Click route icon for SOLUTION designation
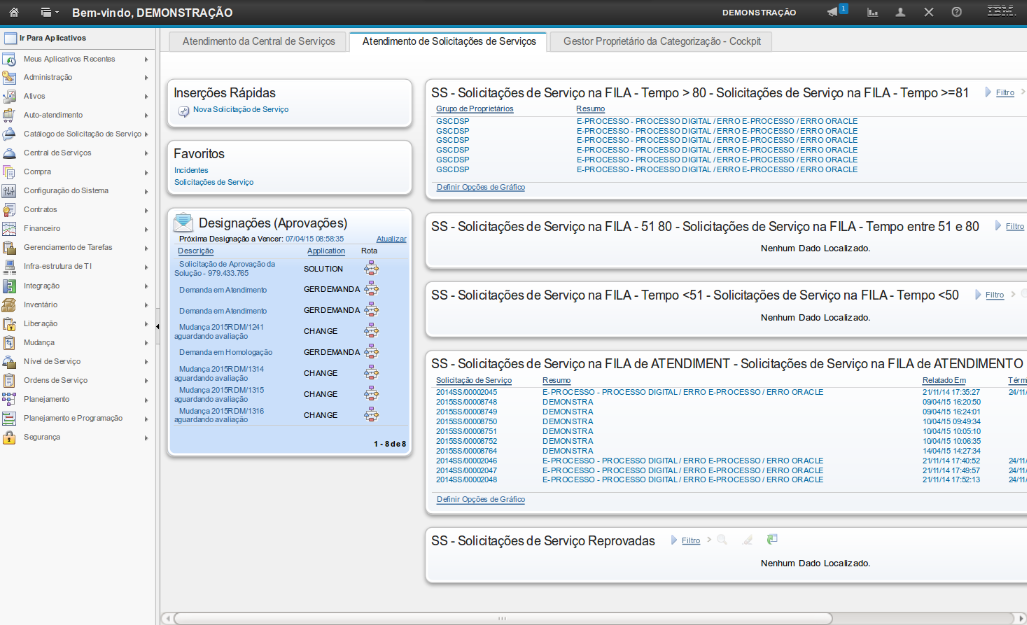Screen dimensions: 1027x625 [x=371, y=268]
